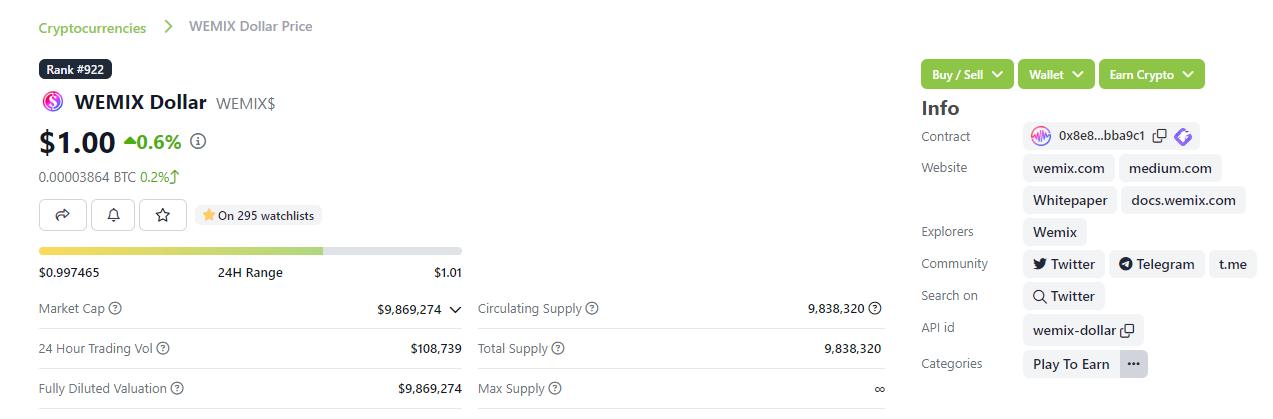The width and height of the screenshot is (1273, 419).
Task: Expand the Market Cap chevron
Action: coord(455,310)
